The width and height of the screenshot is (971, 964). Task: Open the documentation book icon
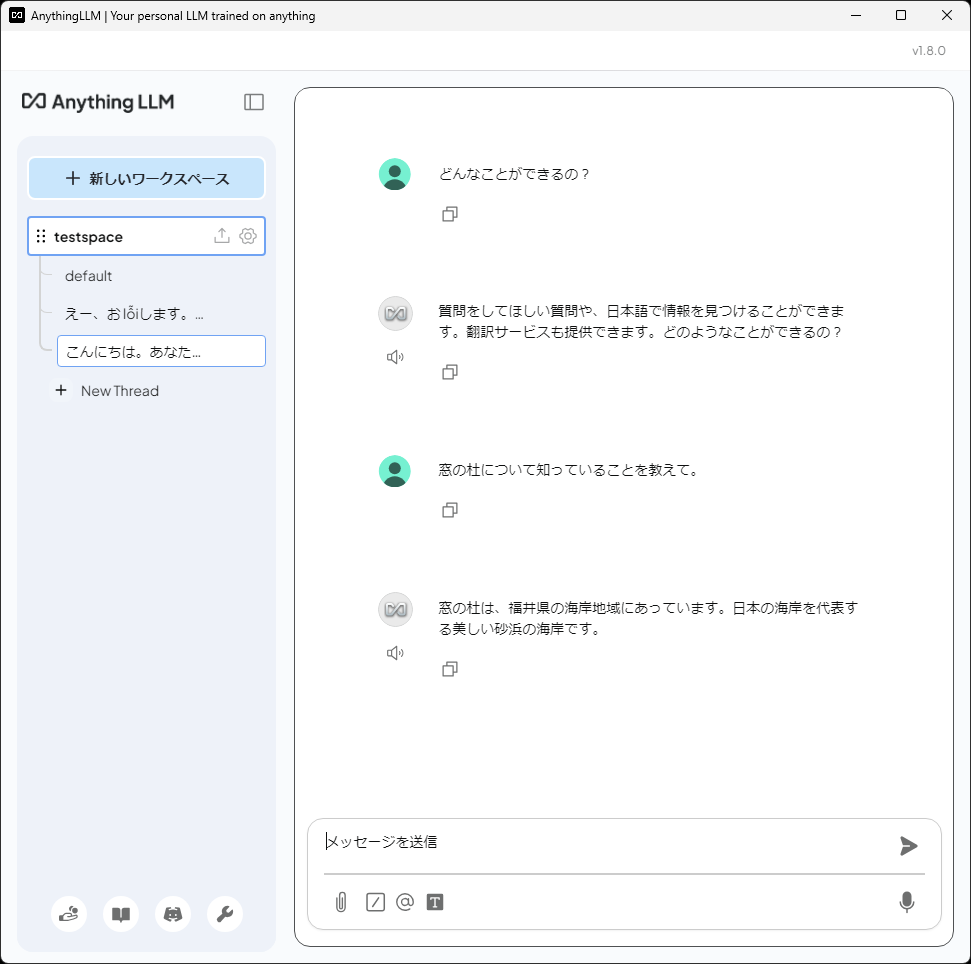point(120,914)
